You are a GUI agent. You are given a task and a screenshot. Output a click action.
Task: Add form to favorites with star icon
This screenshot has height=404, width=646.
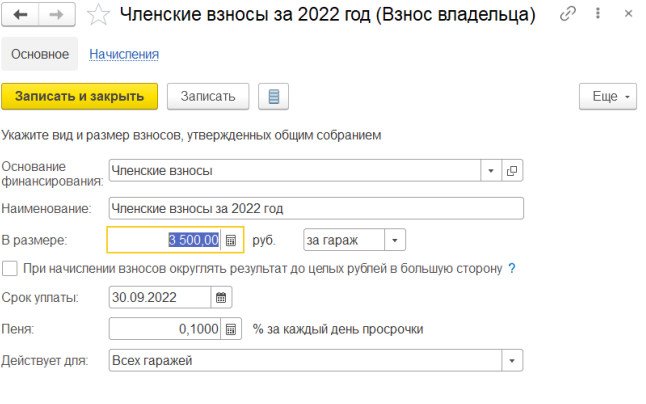pyautogui.click(x=98, y=14)
